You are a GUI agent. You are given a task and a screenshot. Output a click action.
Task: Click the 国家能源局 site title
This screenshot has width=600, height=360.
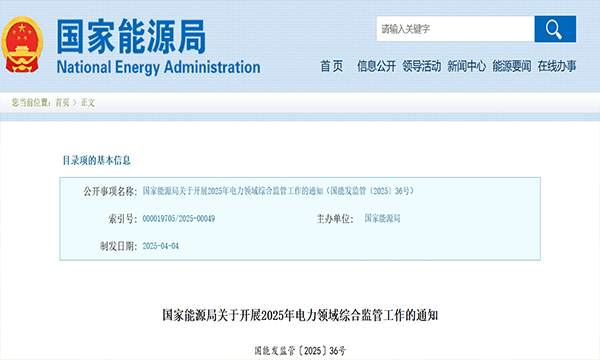131,37
